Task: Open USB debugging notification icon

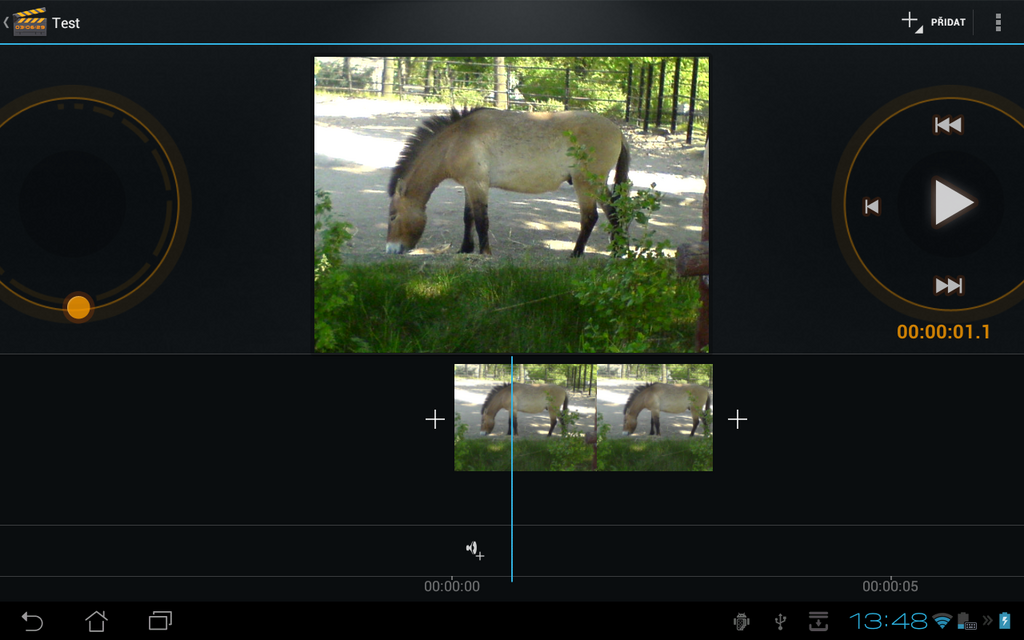Action: (x=742, y=620)
